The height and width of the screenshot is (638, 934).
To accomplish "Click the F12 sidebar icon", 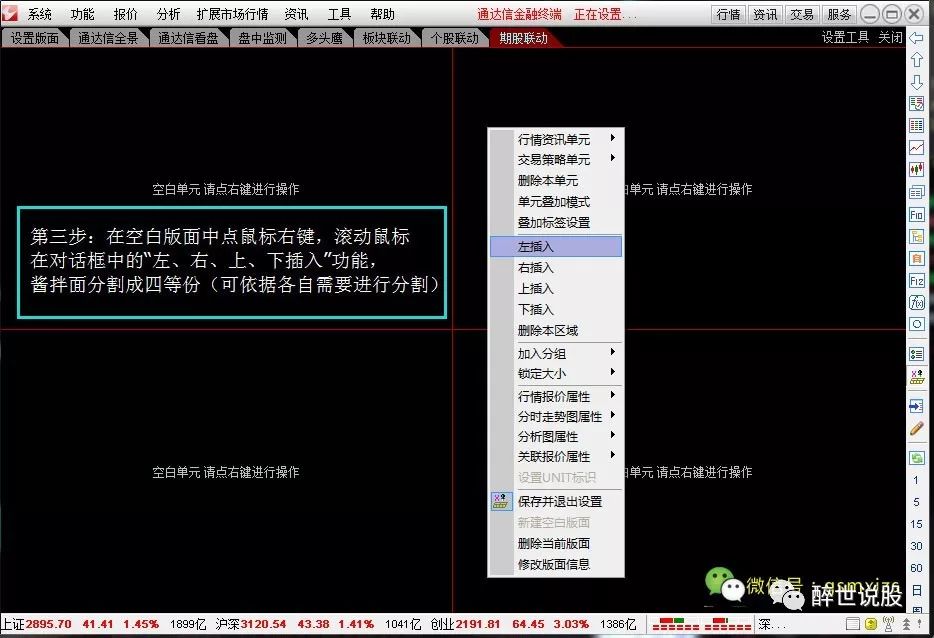I will point(917,281).
